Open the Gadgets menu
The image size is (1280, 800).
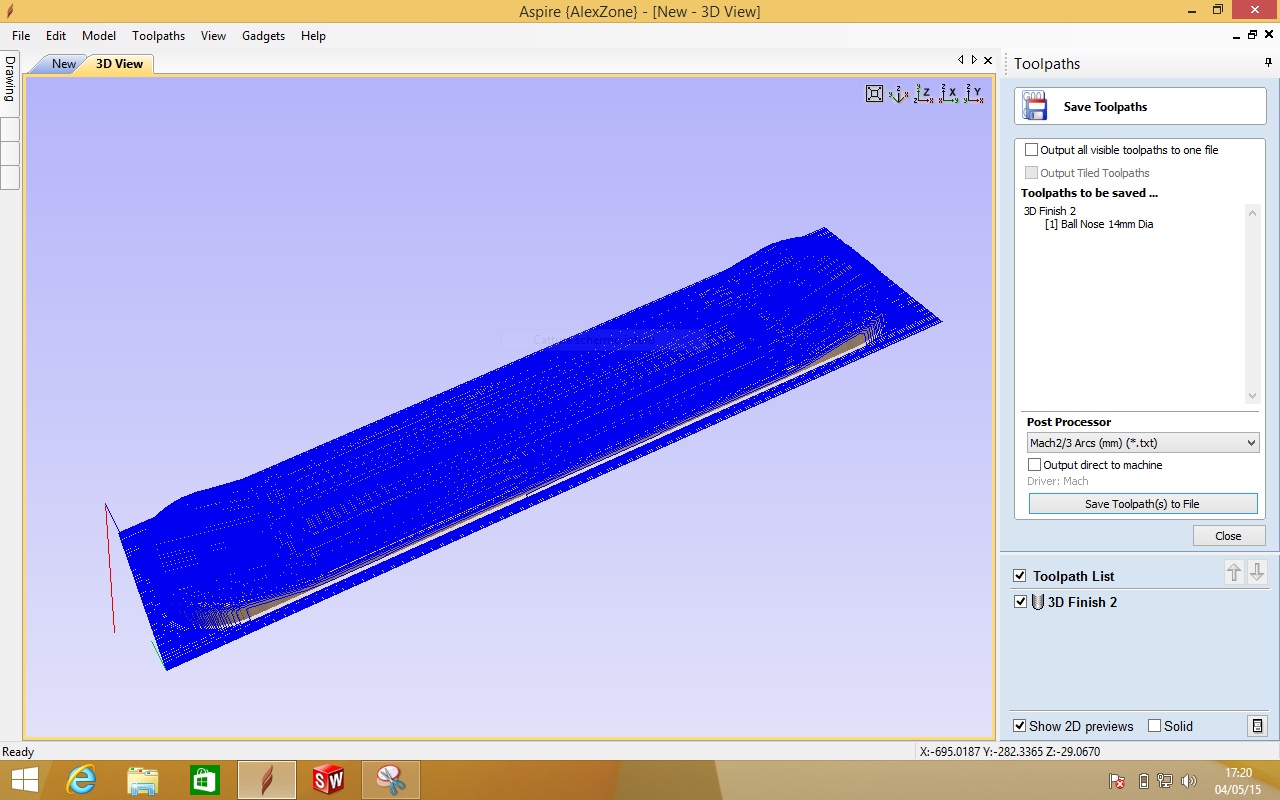coord(264,35)
